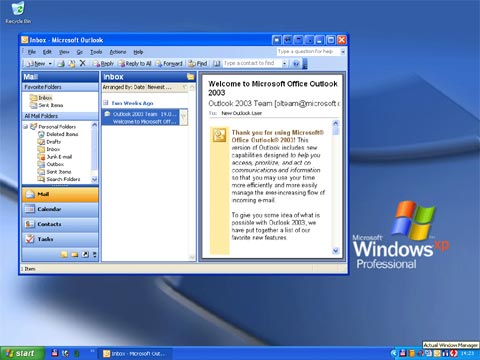This screenshot has width=480, height=360.
Task: Click the Move to Folder toolbar icon
Action: click(72, 63)
